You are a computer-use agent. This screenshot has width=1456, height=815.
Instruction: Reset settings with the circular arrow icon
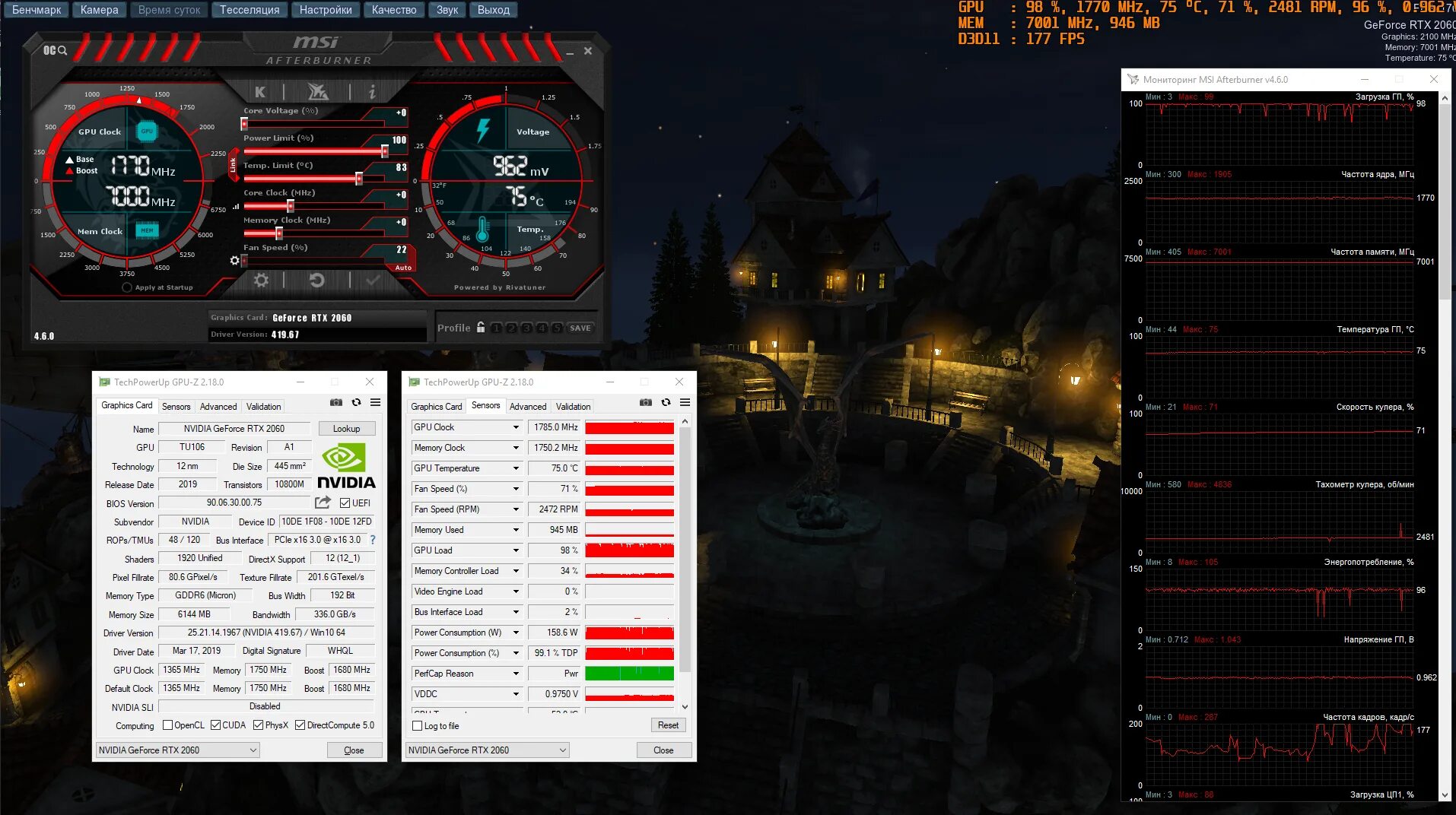(316, 281)
